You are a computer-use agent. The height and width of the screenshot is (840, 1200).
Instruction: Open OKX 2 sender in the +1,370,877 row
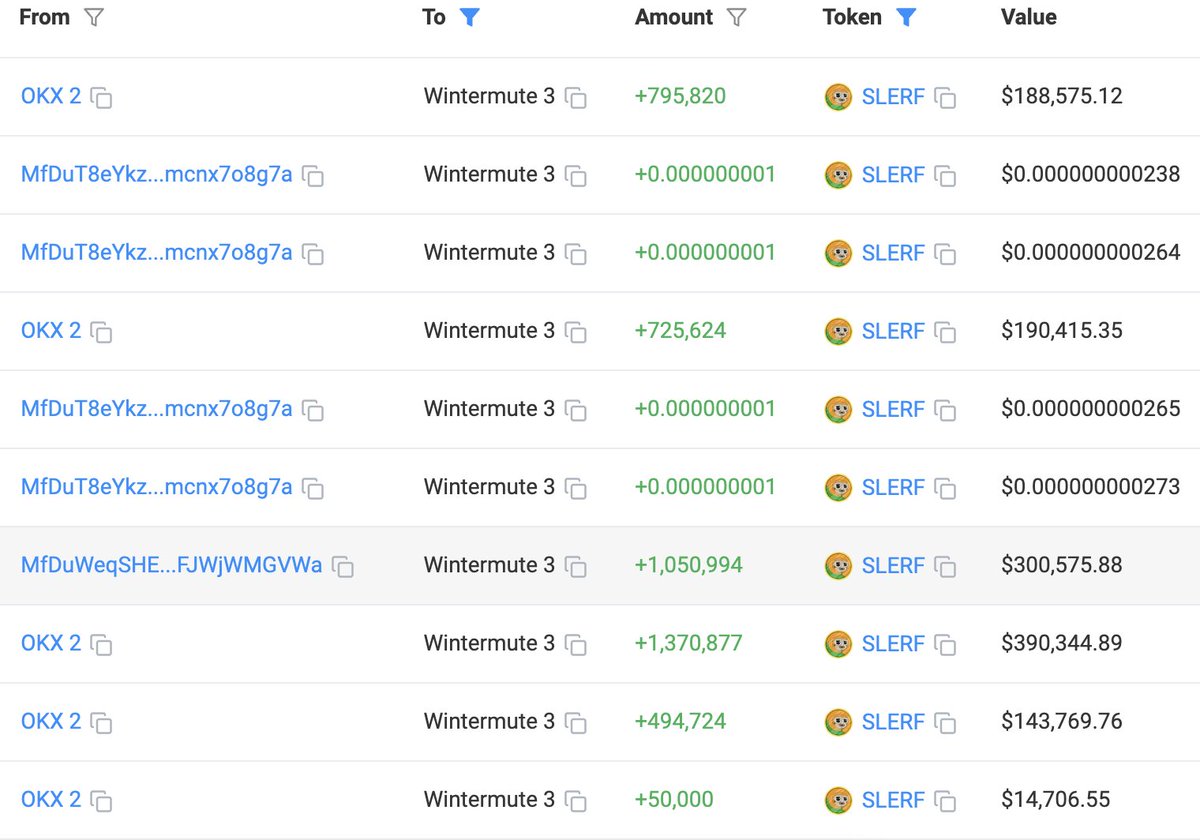51,643
